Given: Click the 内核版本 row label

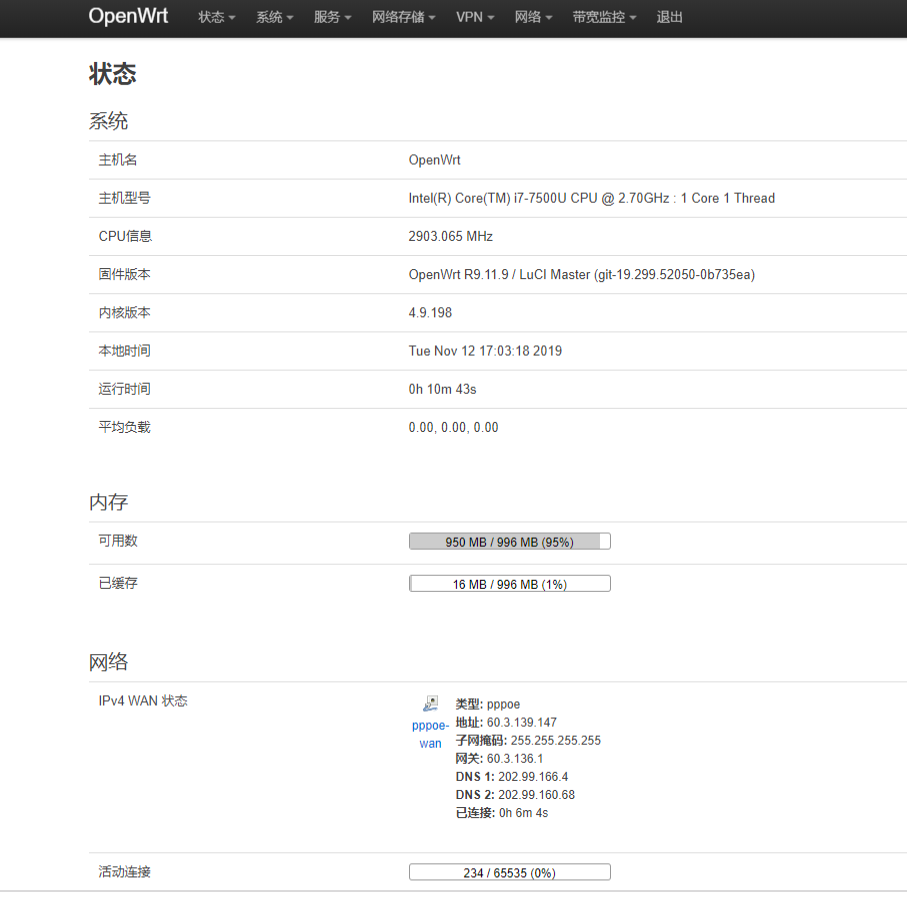Looking at the screenshot, I should coord(124,312).
